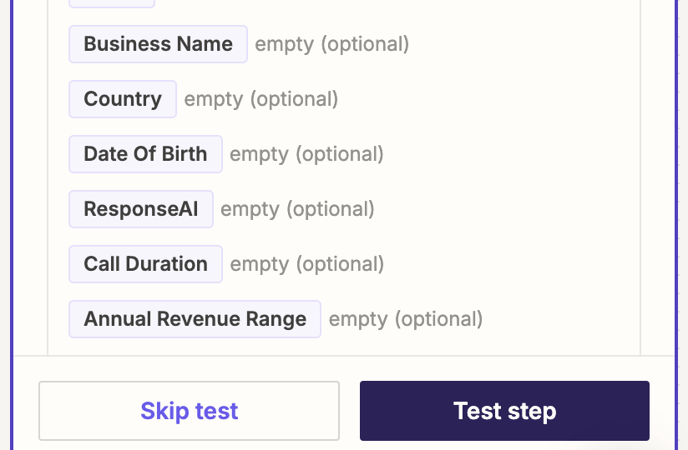688x450 pixels.
Task: Run the Test step button
Action: click(505, 411)
